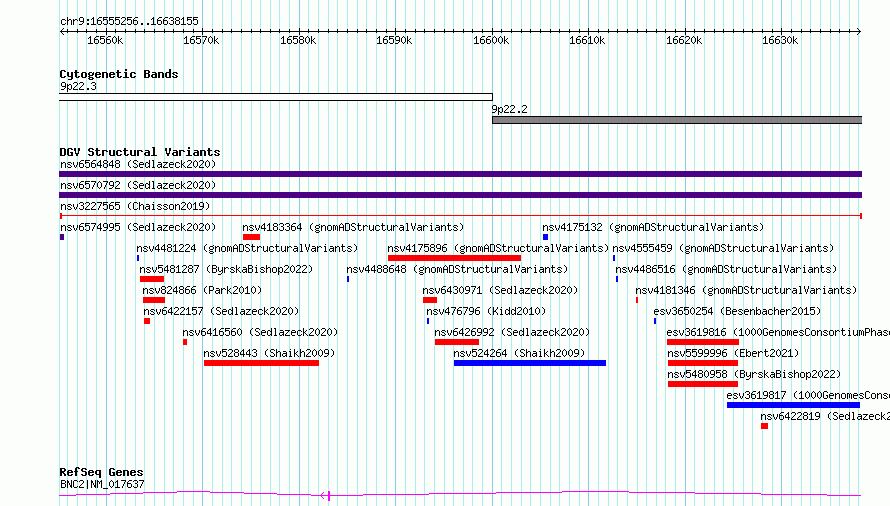Open variant nsv4481224 gnomAD label

[x=247, y=248]
